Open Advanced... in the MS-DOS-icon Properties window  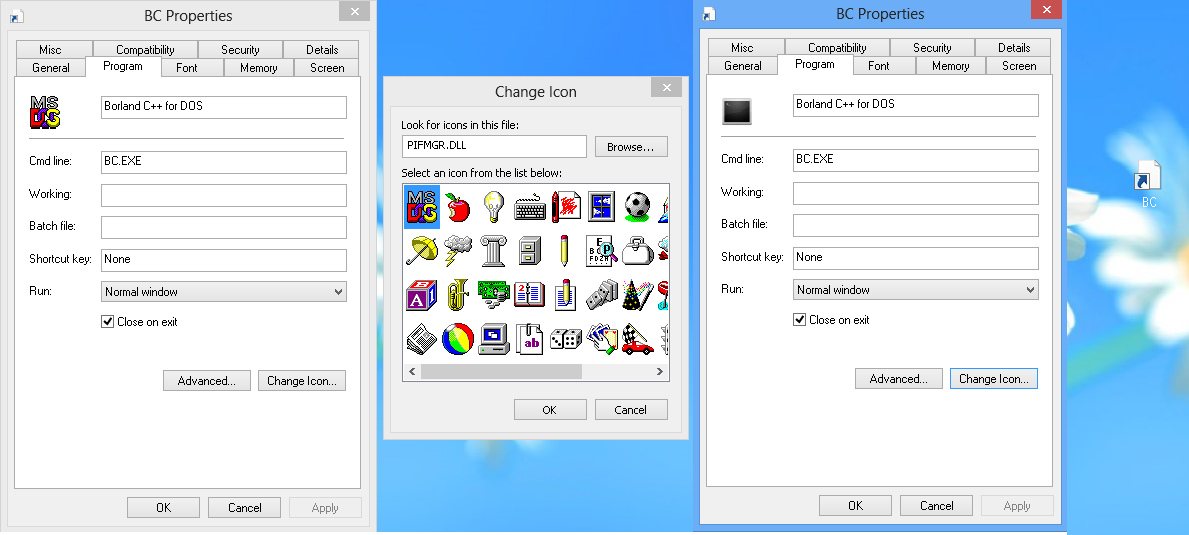pyautogui.click(x=206, y=380)
